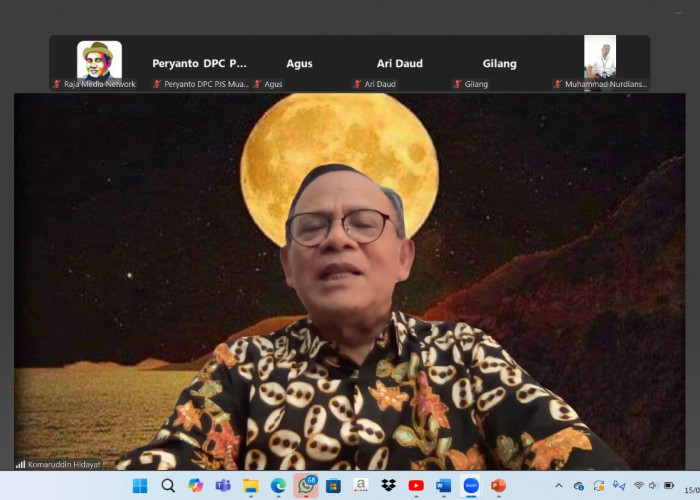The height and width of the screenshot is (500, 700).
Task: Click the OneDrive cloud tray icon
Action: click(x=579, y=486)
